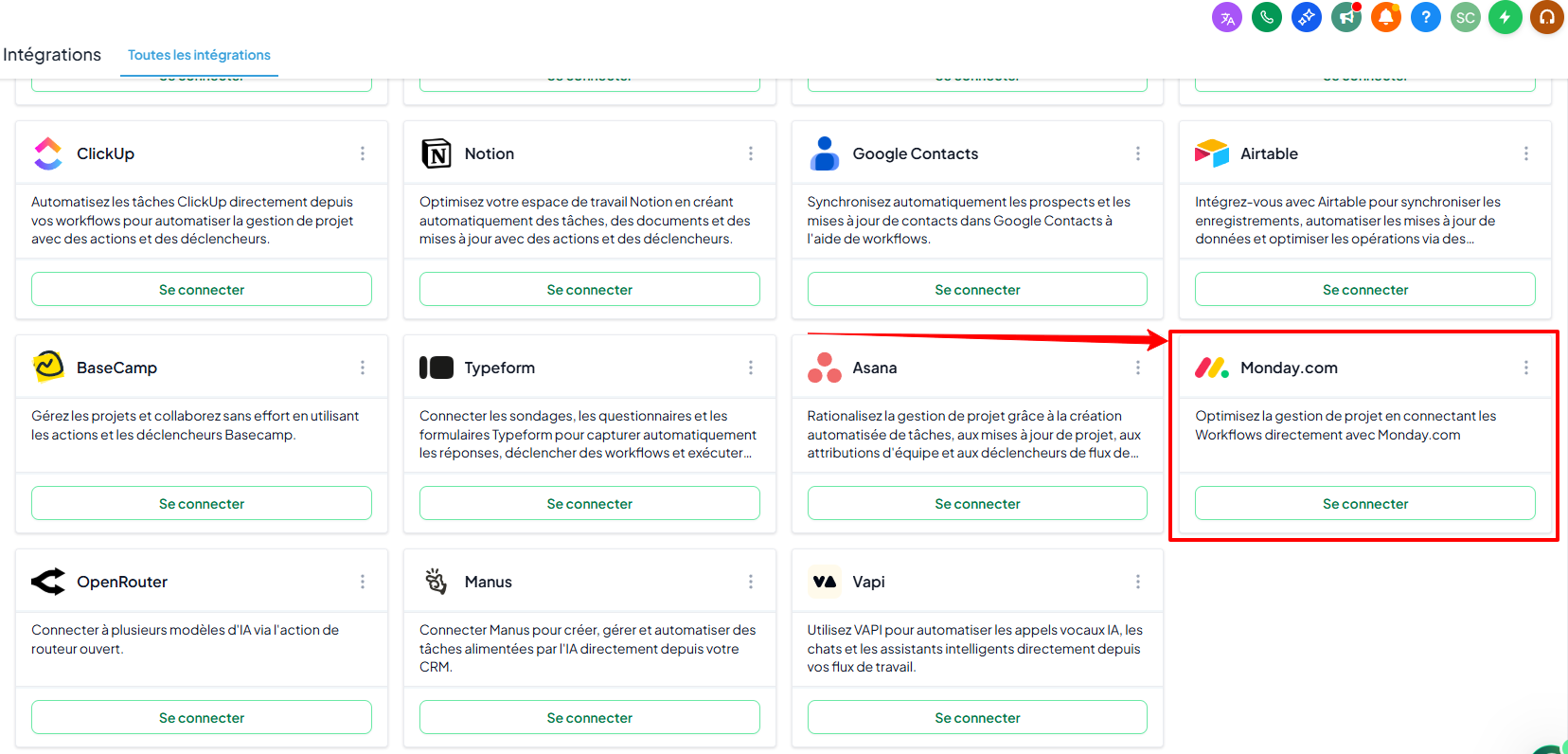This screenshot has height=754, width=1568.
Task: Click the Google Contacts card title
Action: [x=915, y=153]
